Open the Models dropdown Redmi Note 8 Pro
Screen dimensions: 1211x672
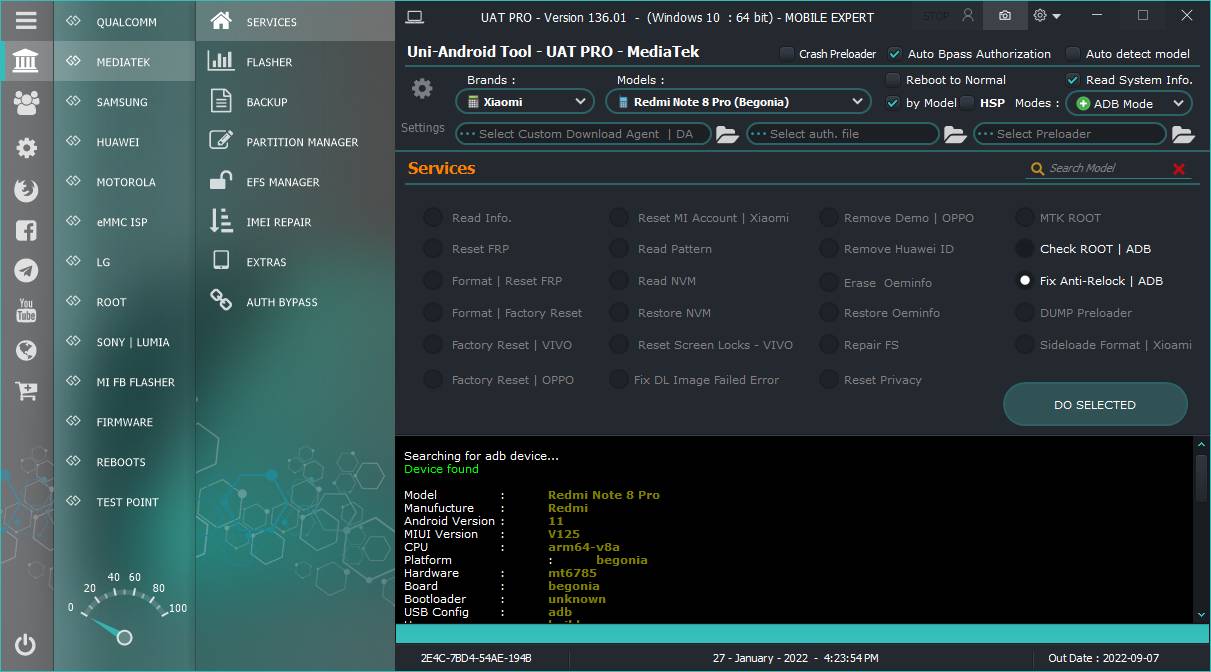738,101
